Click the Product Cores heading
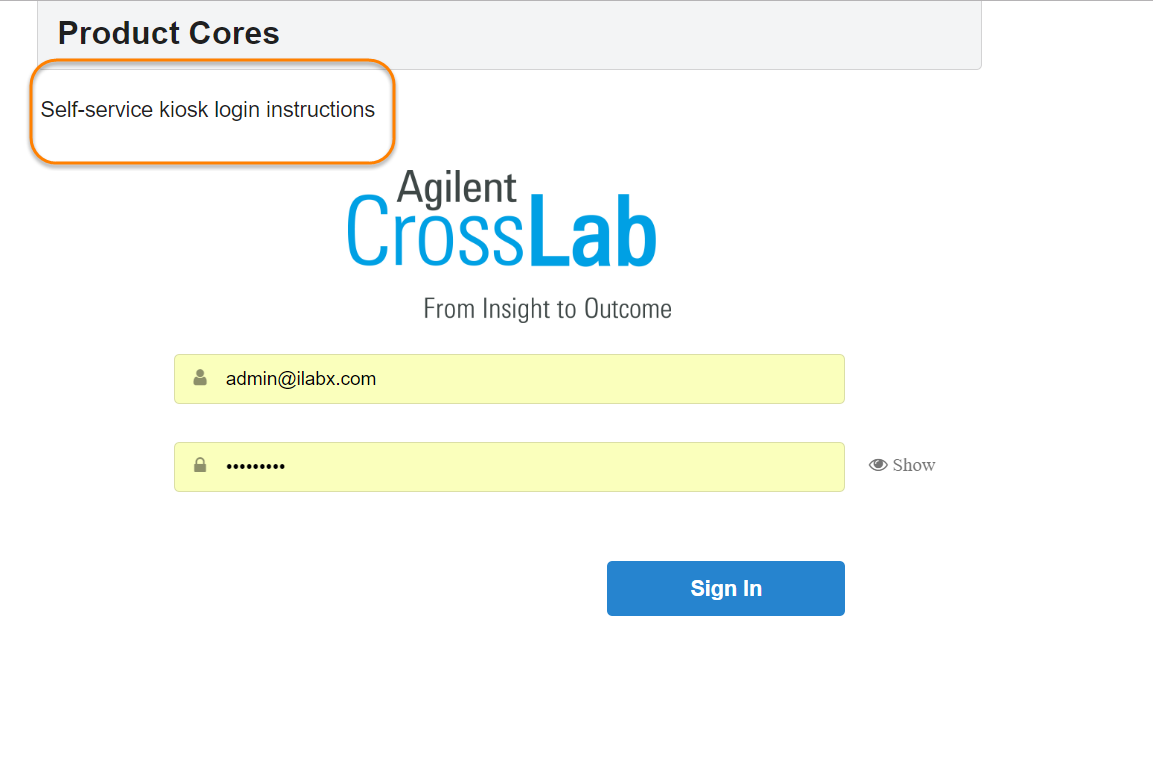This screenshot has width=1153, height=775. [x=169, y=33]
